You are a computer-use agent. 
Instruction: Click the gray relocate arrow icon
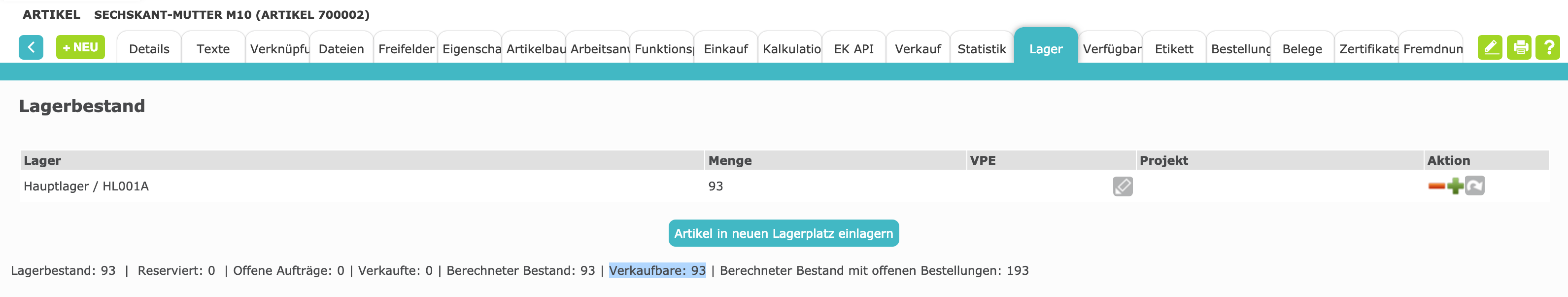click(x=1475, y=186)
